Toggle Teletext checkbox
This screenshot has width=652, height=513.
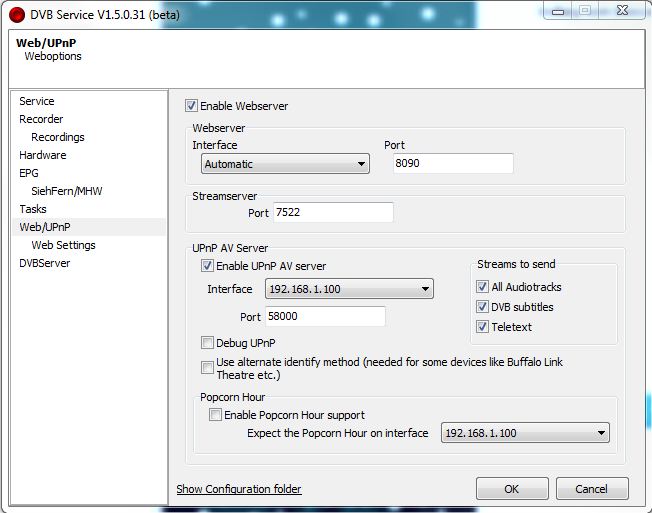(482, 327)
